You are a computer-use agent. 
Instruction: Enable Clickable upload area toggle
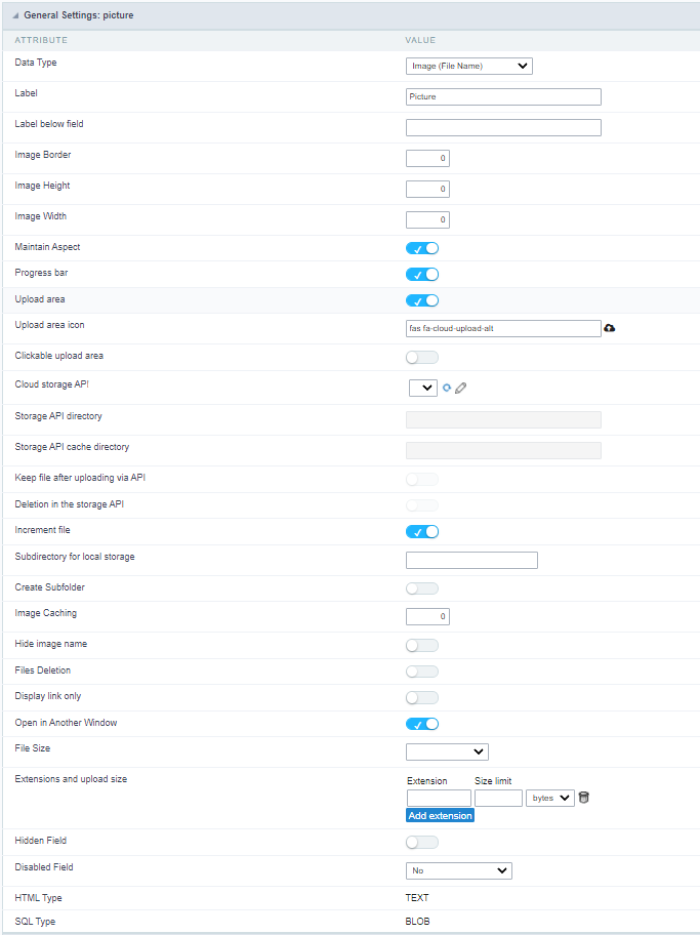click(x=422, y=357)
